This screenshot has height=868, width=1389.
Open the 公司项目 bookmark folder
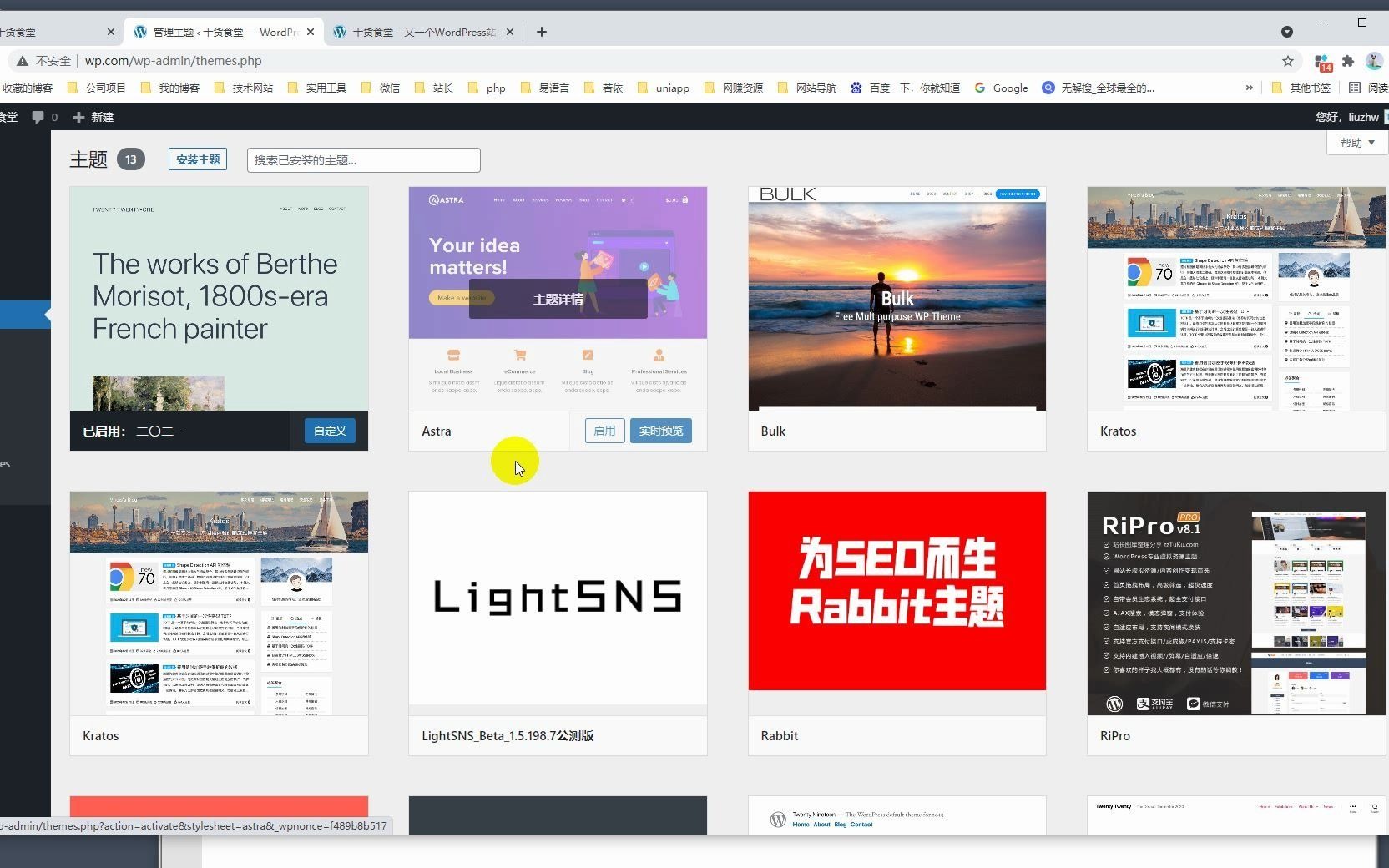(96, 88)
